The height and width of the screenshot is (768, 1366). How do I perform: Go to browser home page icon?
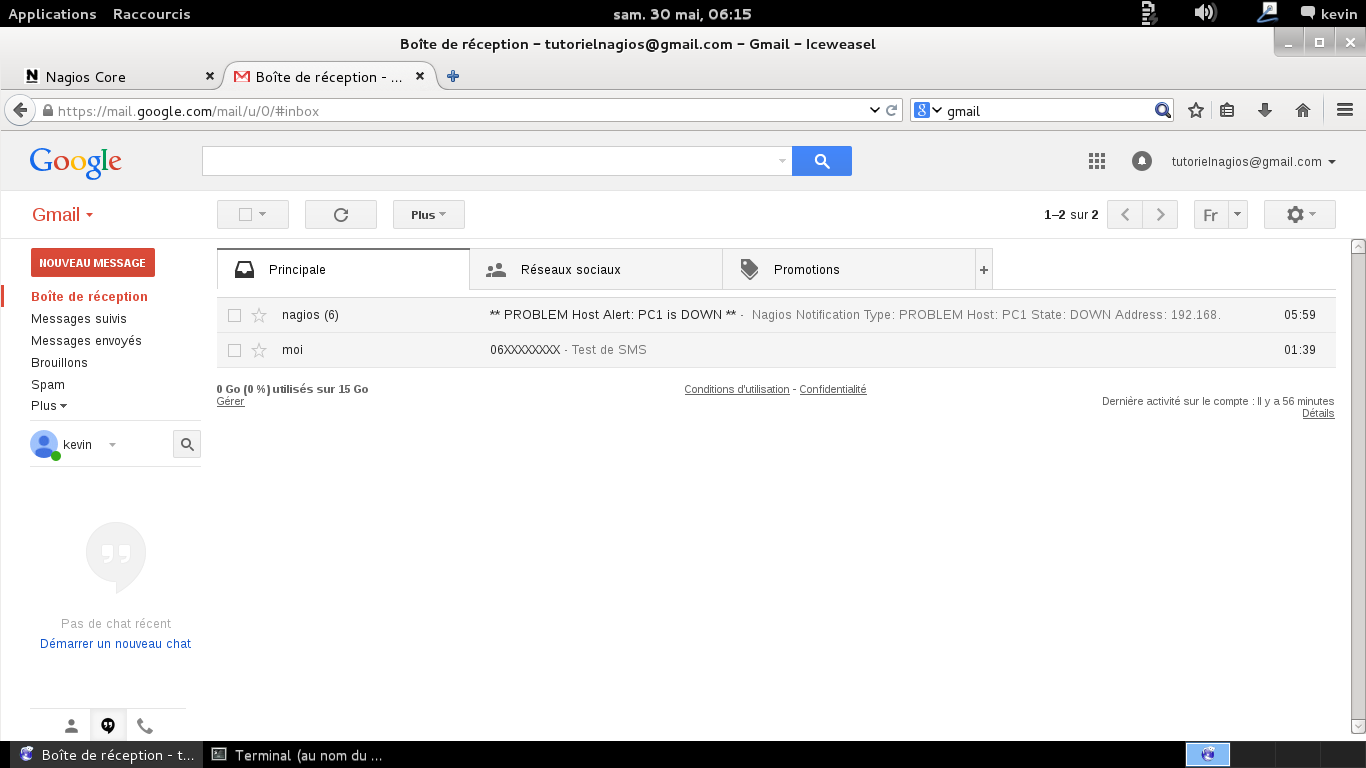[x=1303, y=110]
